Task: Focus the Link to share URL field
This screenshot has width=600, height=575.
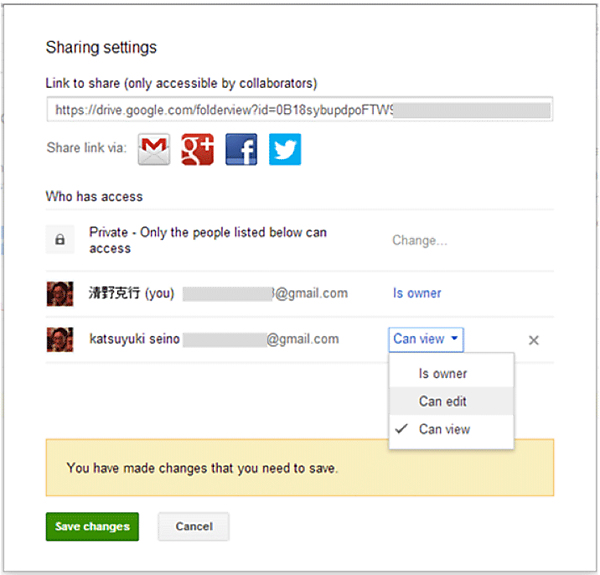Action: pyautogui.click(x=299, y=108)
